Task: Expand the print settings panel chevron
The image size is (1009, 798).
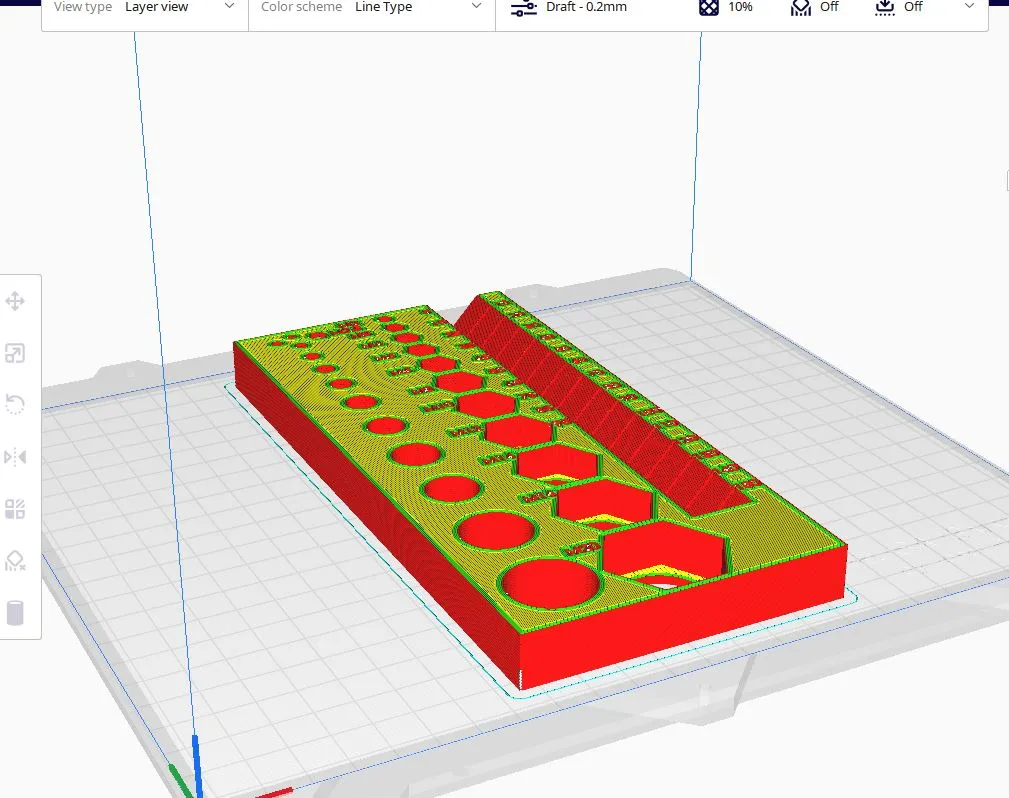Action: click(x=969, y=6)
